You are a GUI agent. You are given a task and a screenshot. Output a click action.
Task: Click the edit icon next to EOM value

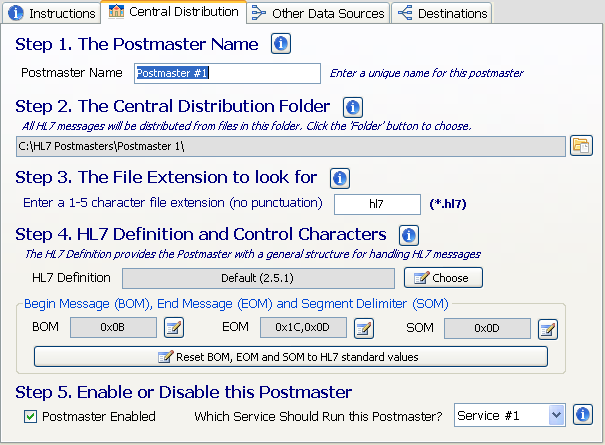coord(364,327)
